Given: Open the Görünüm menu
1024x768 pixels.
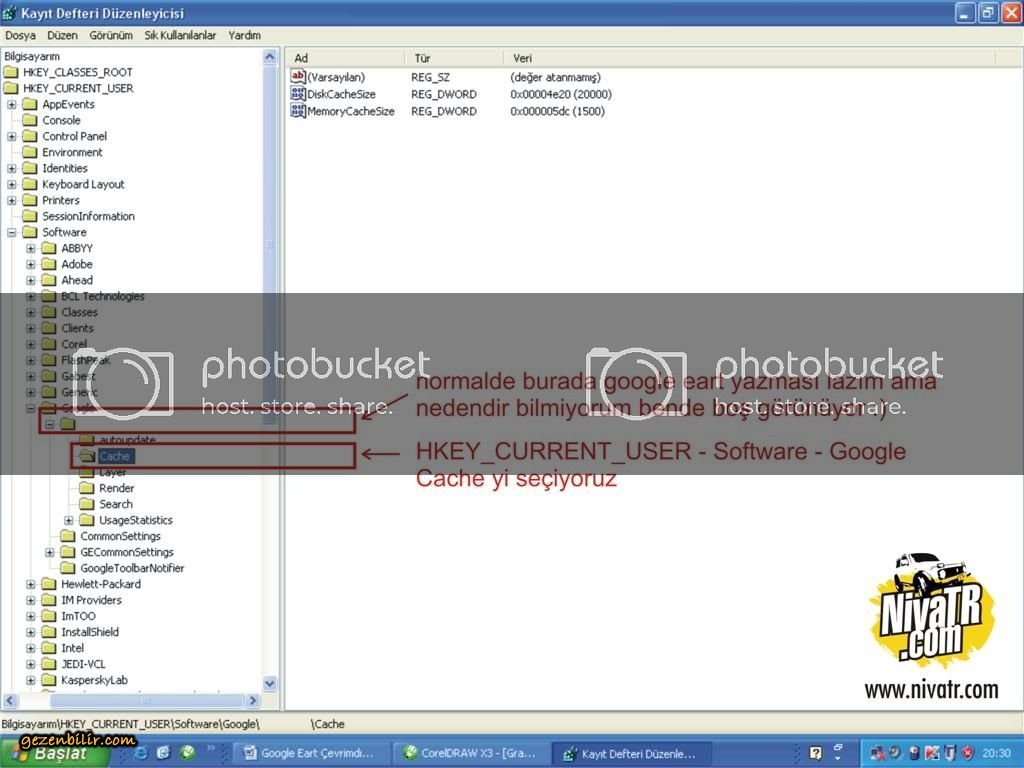Looking at the screenshot, I should (111, 35).
